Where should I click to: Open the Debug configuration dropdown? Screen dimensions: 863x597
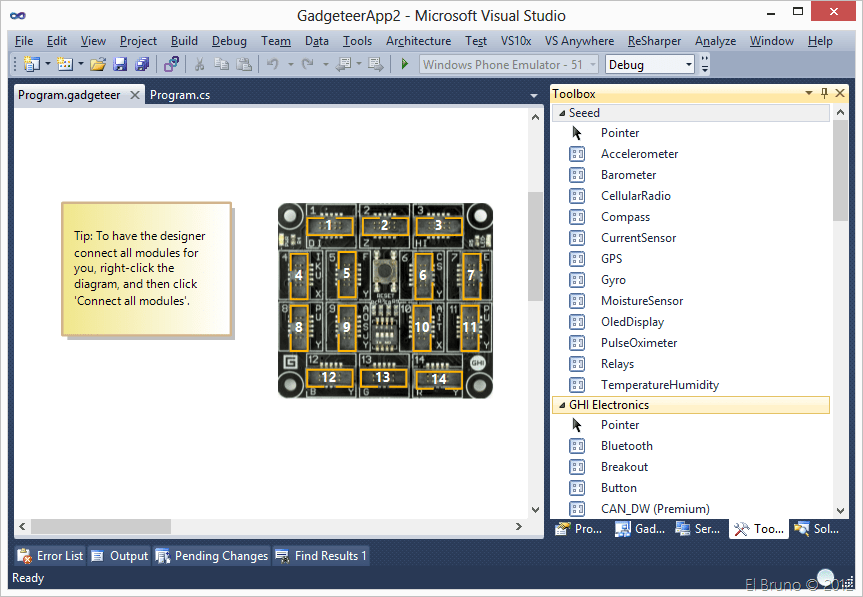(688, 65)
